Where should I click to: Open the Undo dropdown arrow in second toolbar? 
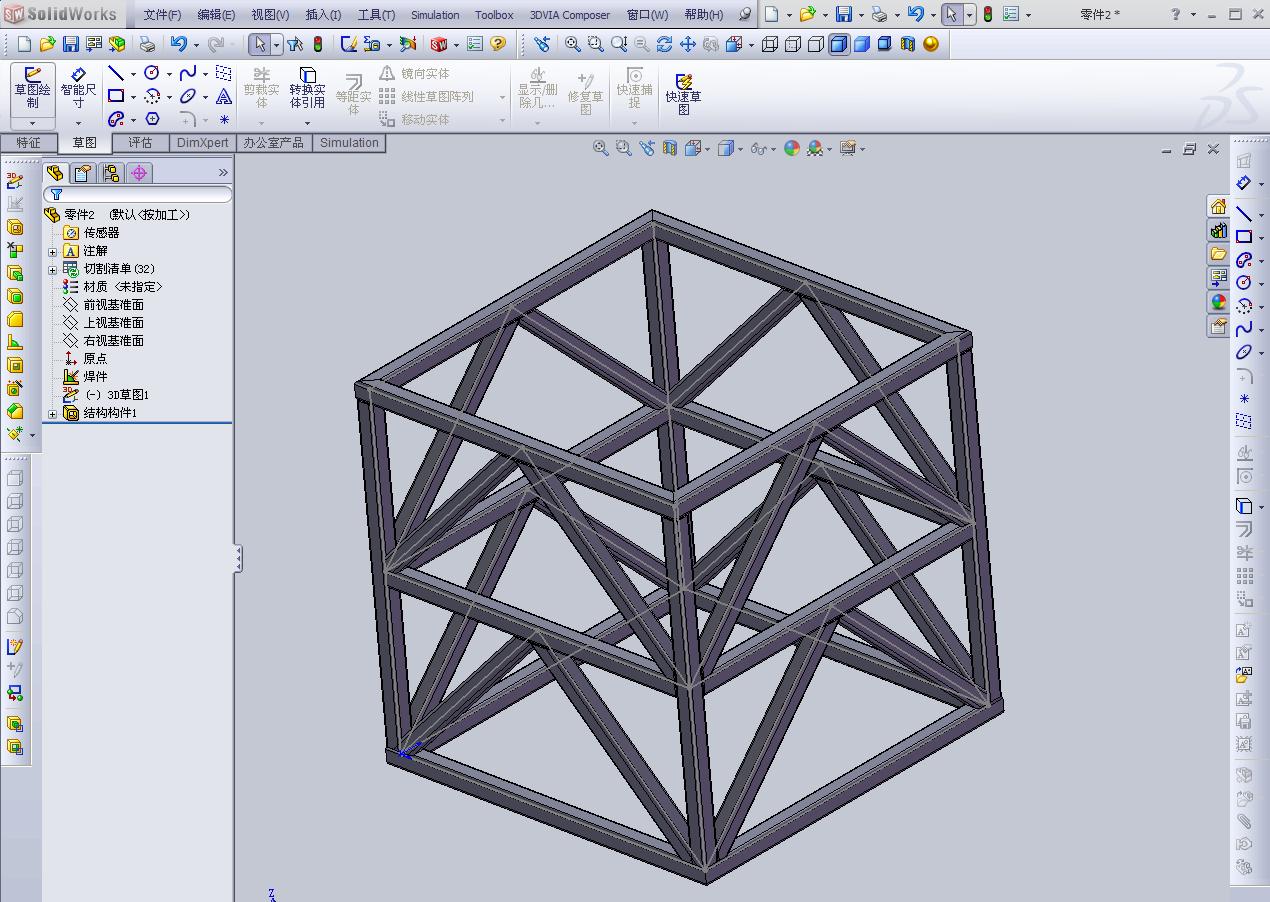(x=196, y=44)
